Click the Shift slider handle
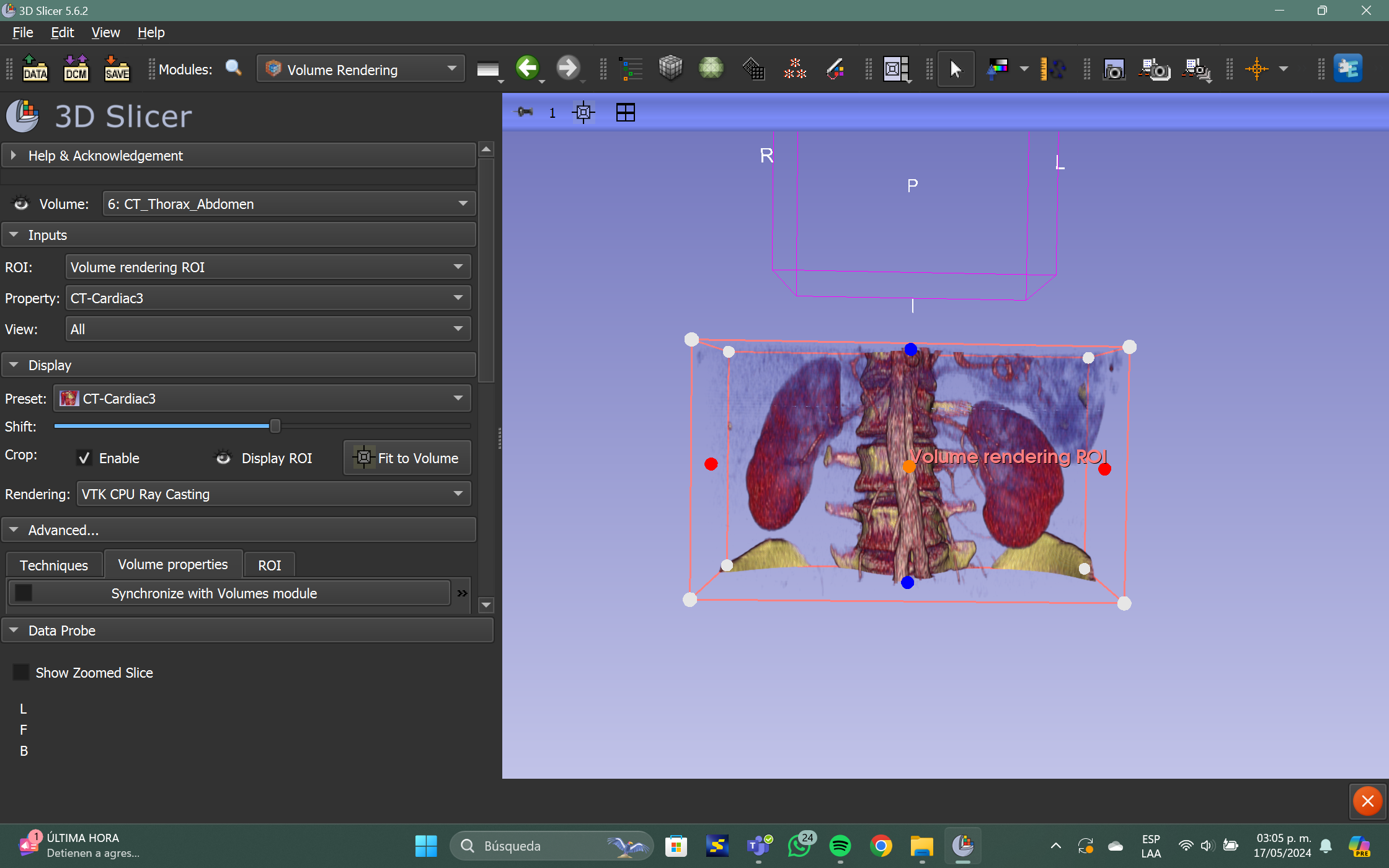The width and height of the screenshot is (1389, 868). click(x=275, y=426)
